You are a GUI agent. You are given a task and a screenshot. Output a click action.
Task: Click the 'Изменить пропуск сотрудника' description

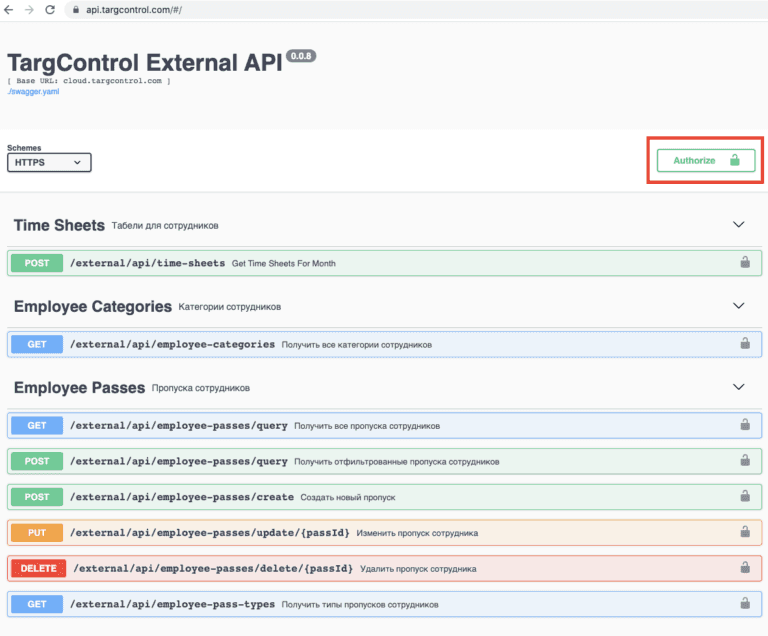point(417,533)
